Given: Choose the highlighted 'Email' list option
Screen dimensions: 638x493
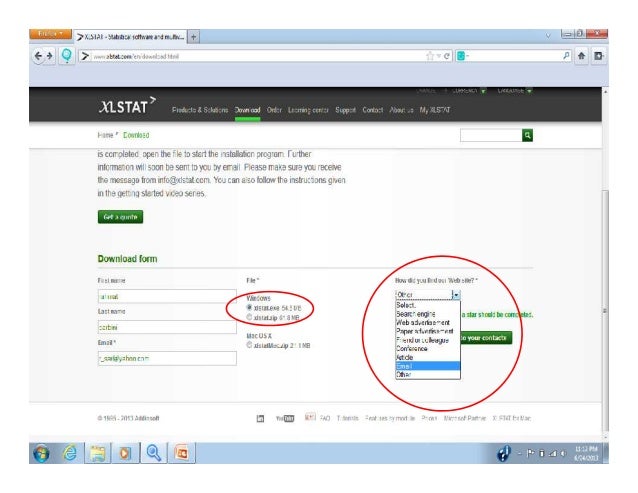Looking at the screenshot, I should 428,366.
